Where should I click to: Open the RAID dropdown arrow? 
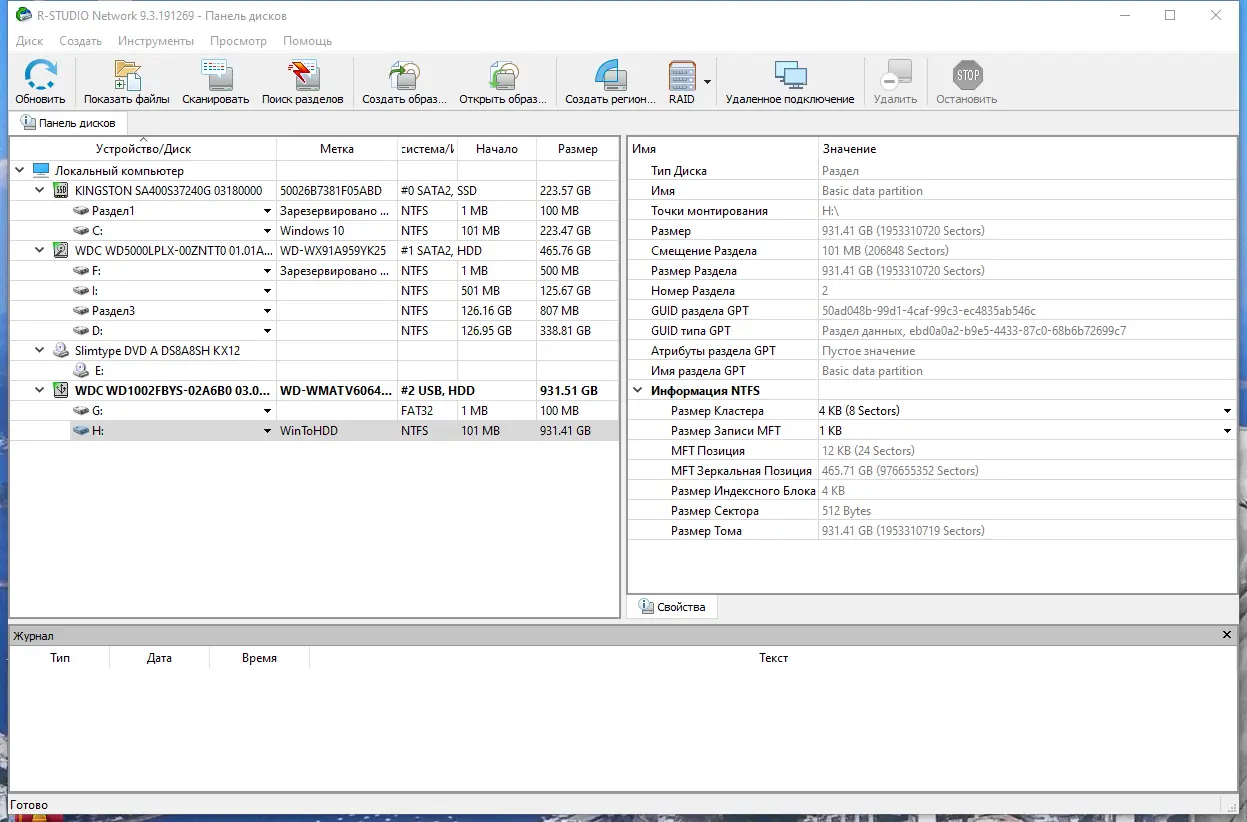pyautogui.click(x=707, y=82)
